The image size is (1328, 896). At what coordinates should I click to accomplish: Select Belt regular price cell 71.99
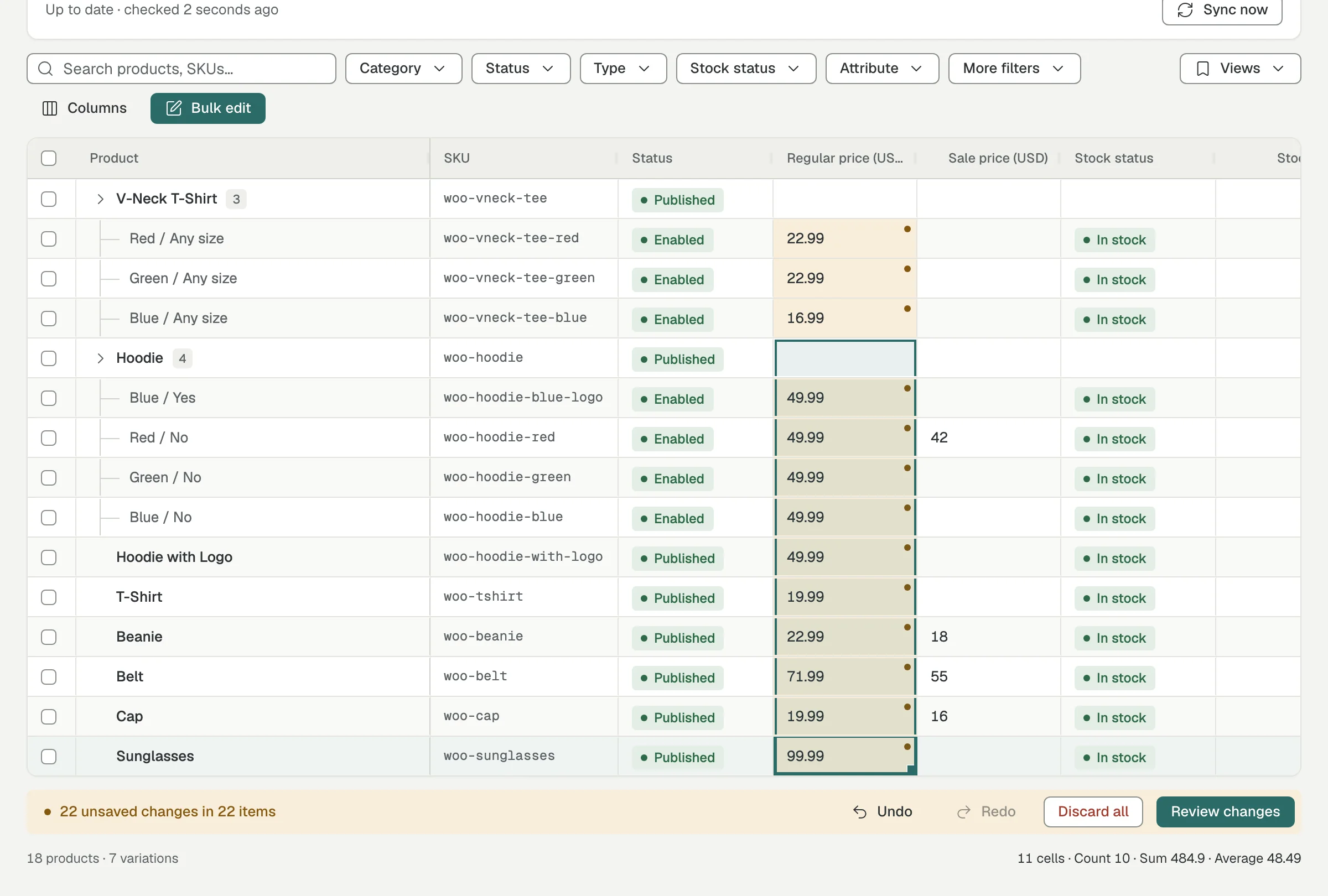click(844, 677)
